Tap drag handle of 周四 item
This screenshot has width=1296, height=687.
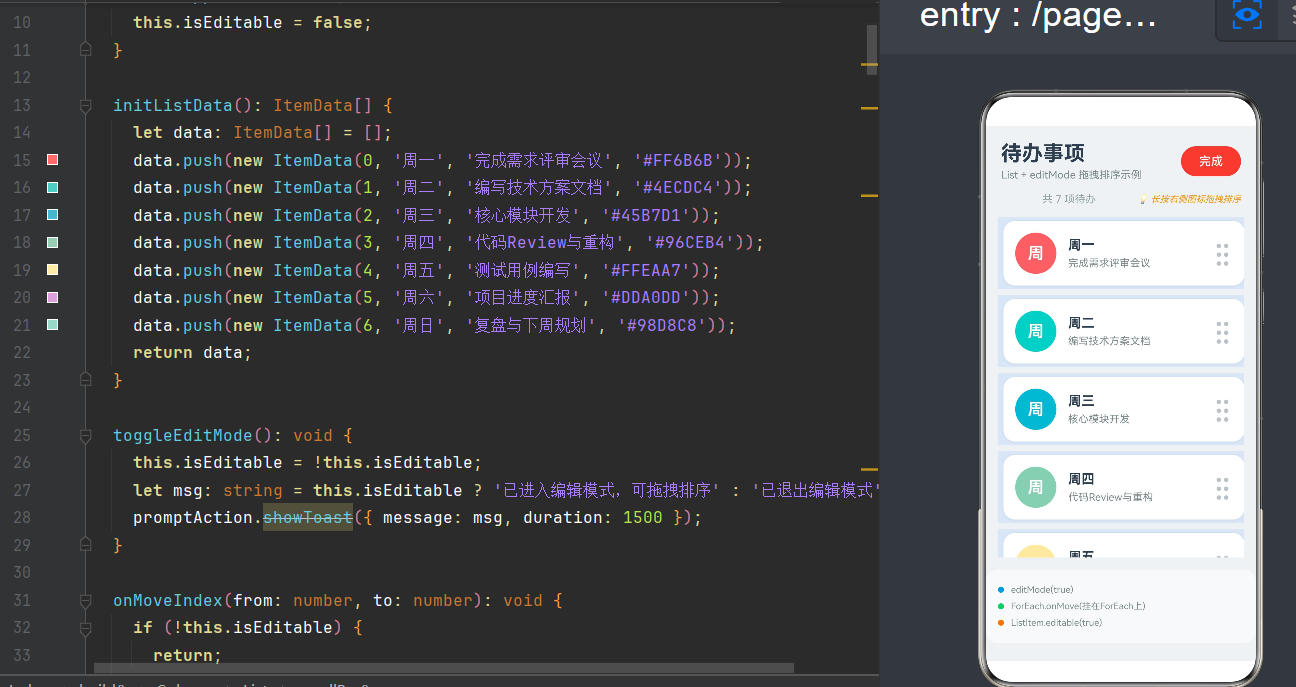coord(1222,488)
